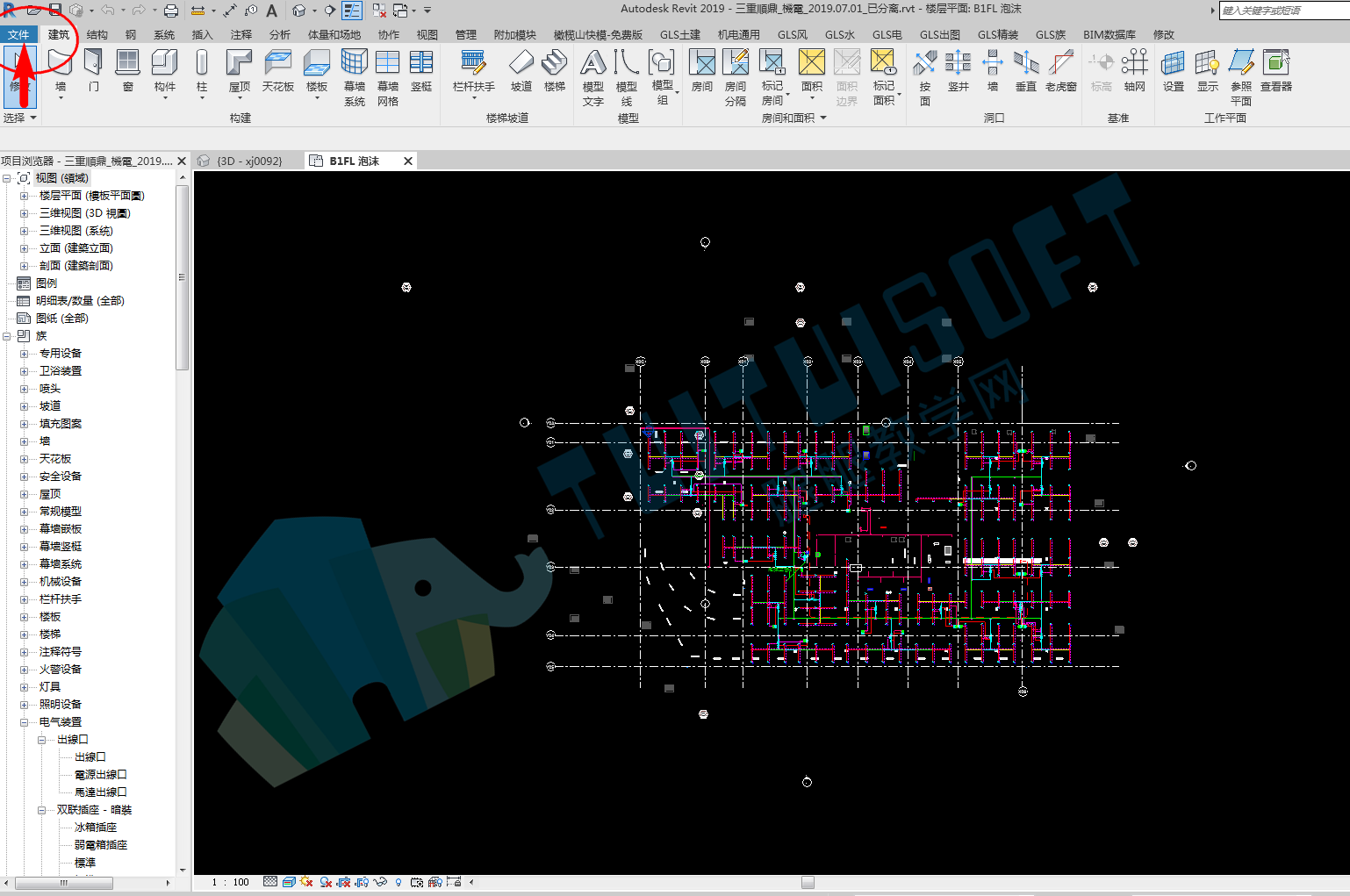The image size is (1350, 896).
Task: Open the 注释 ribbon tab
Action: 241,34
